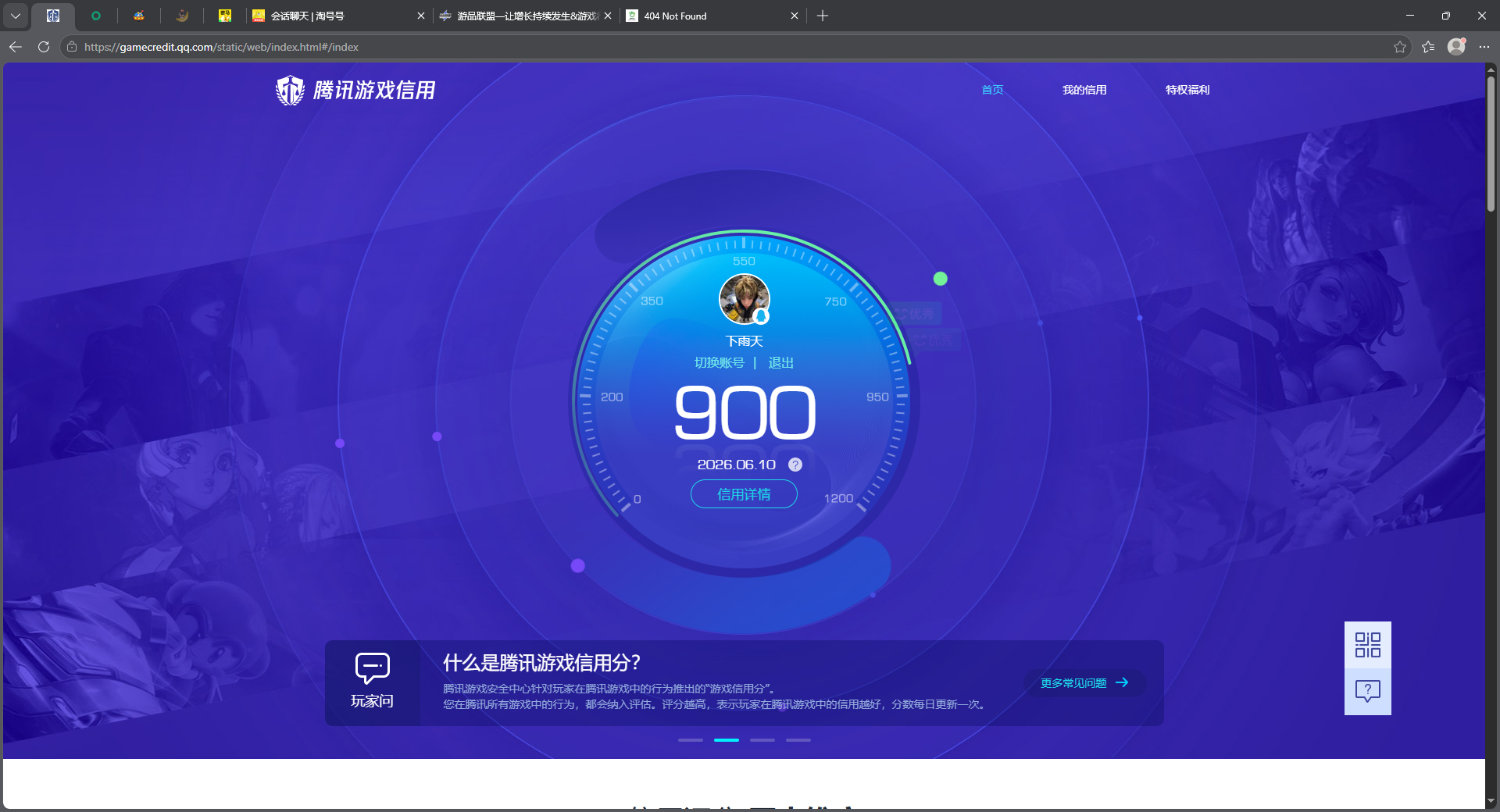
Task: Open the tab search dropdown arrow
Action: point(16,16)
